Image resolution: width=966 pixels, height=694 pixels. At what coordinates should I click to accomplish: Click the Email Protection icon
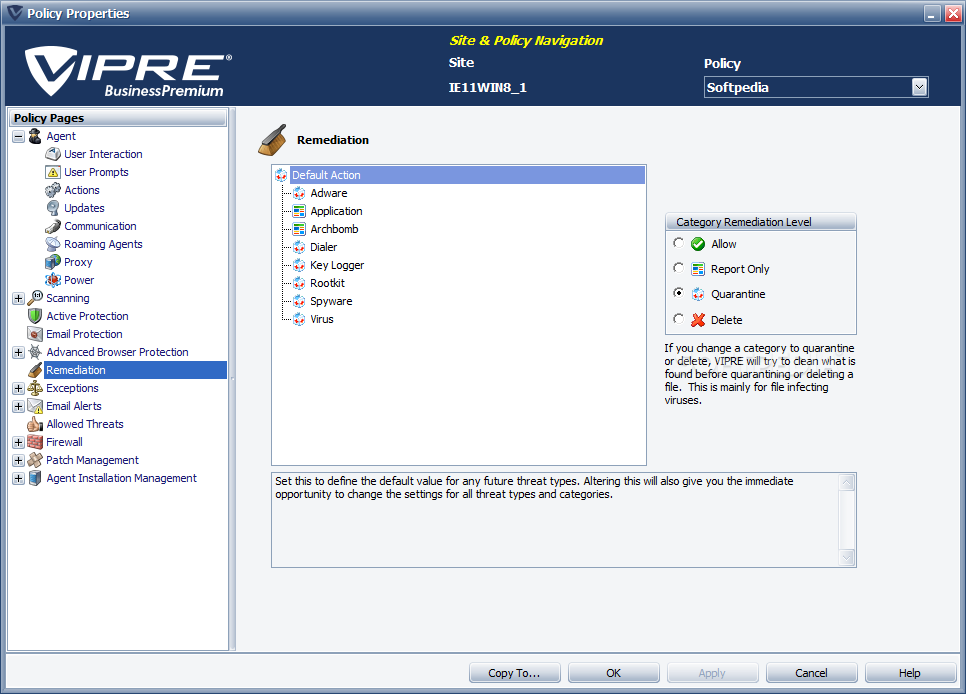point(35,334)
